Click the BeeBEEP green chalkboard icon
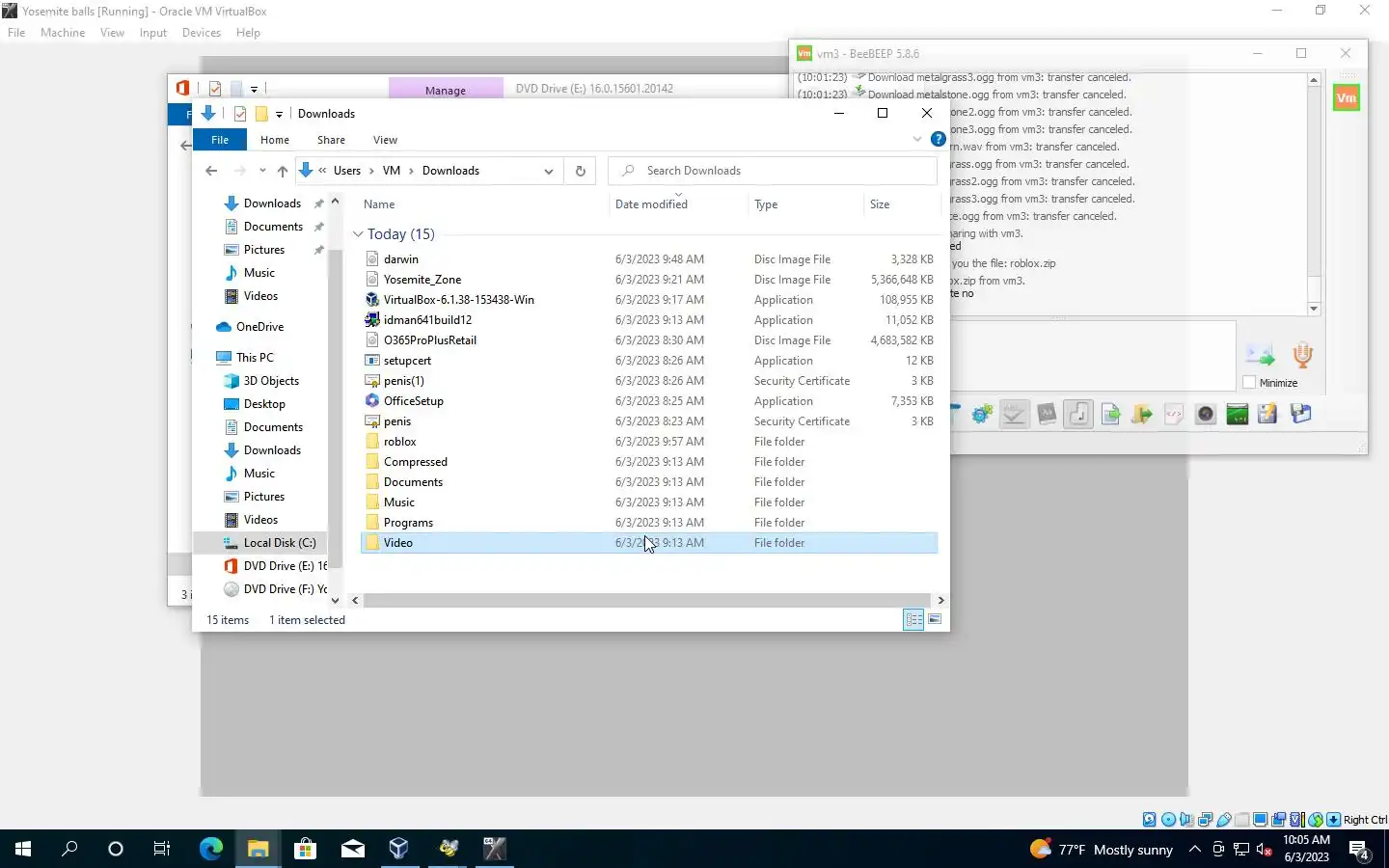Image resolution: width=1389 pixels, height=868 pixels. tap(1238, 415)
